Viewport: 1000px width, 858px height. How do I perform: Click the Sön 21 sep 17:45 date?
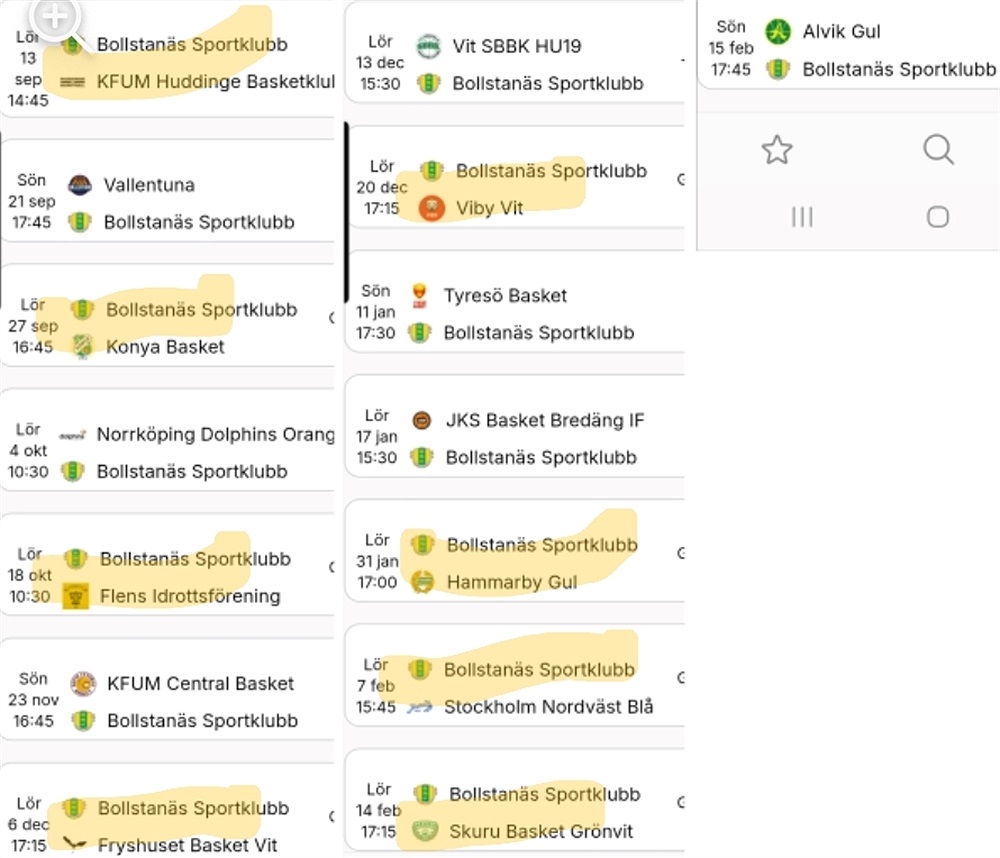pos(32,201)
